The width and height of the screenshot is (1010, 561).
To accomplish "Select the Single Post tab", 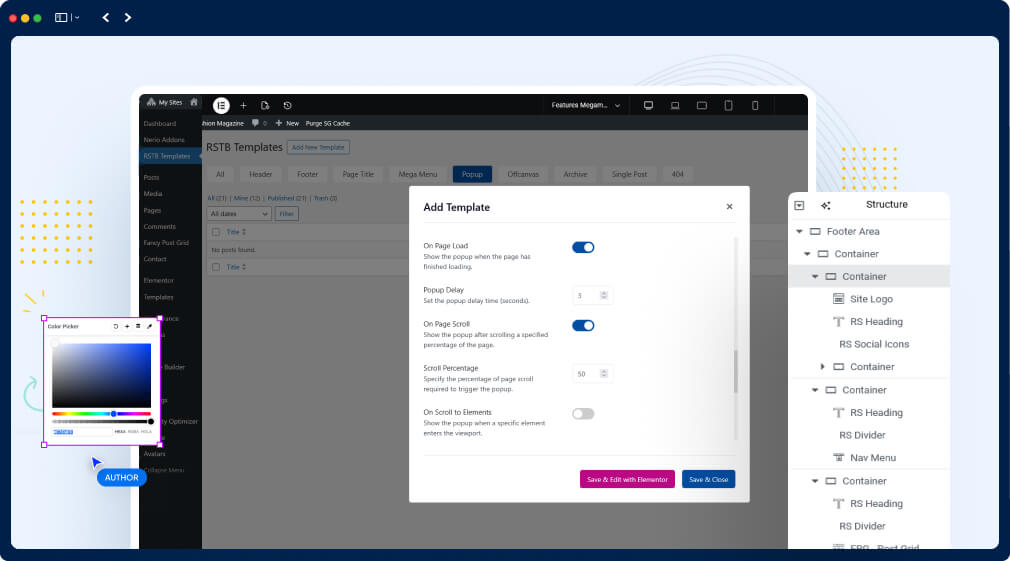I will coord(629,175).
